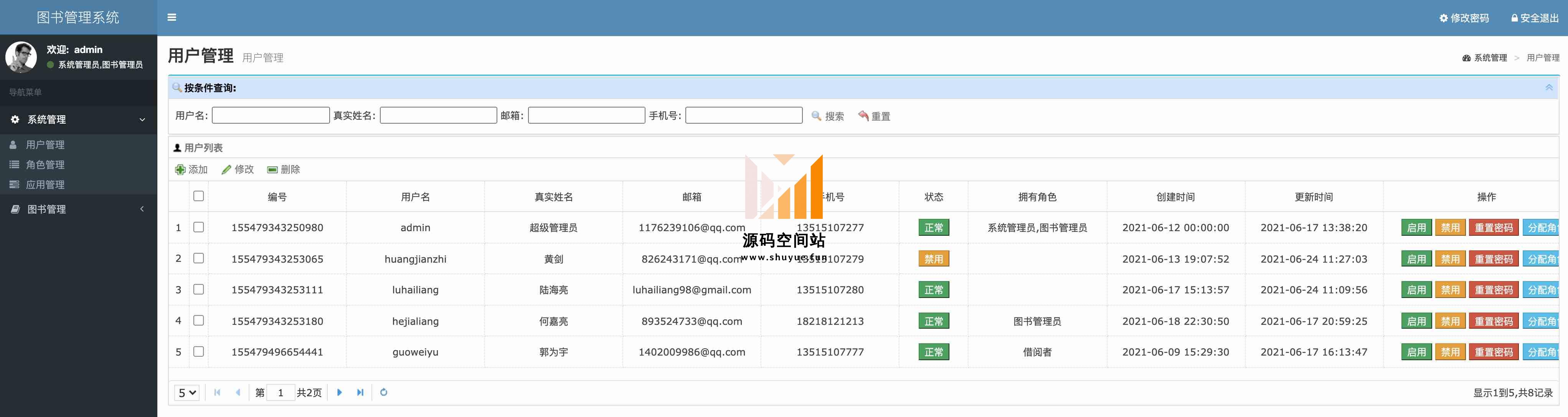Click 正常 status badge of admin
The width and height of the screenshot is (1568, 417).
point(934,228)
